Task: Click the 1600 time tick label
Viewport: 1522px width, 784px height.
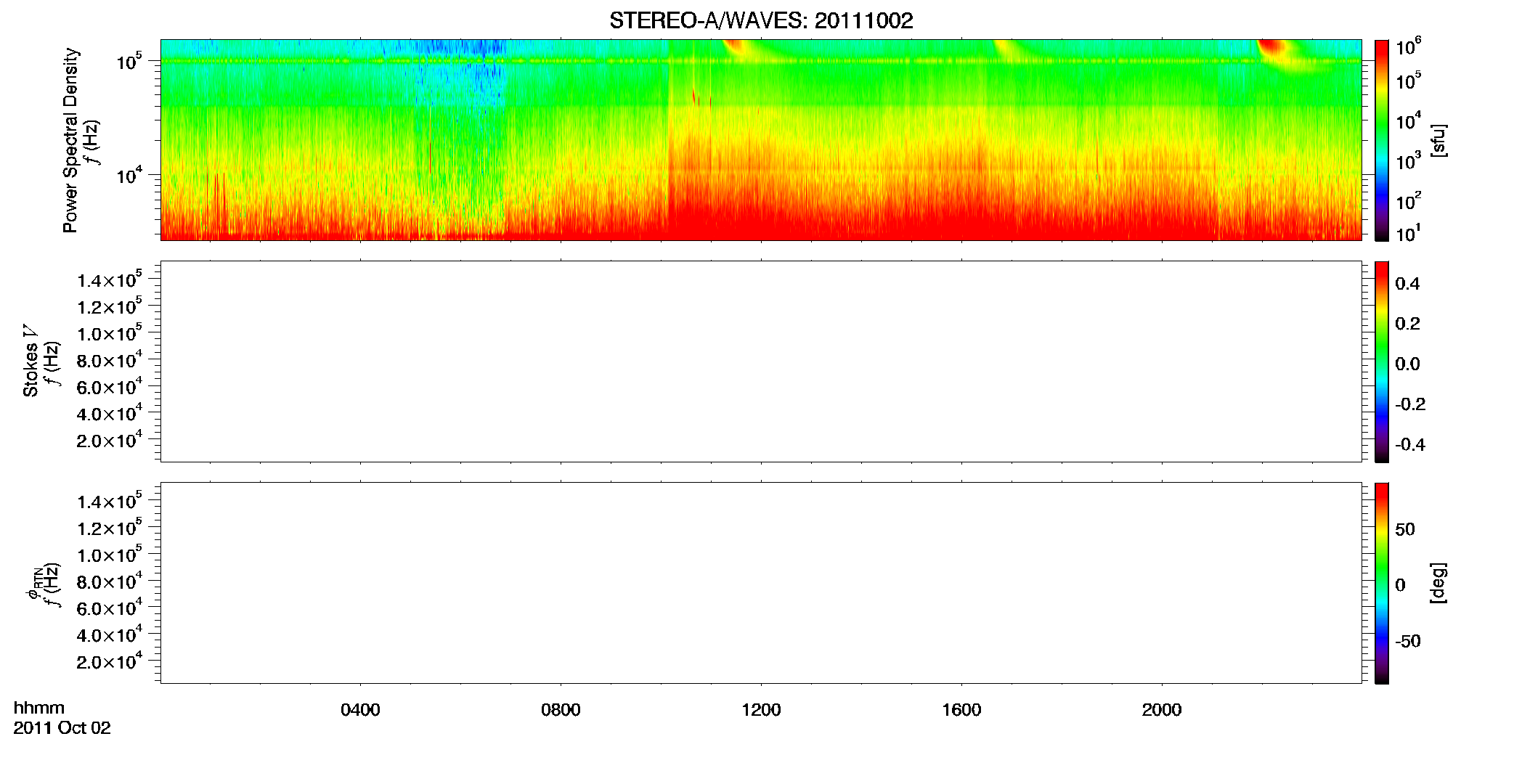Action: click(x=961, y=710)
